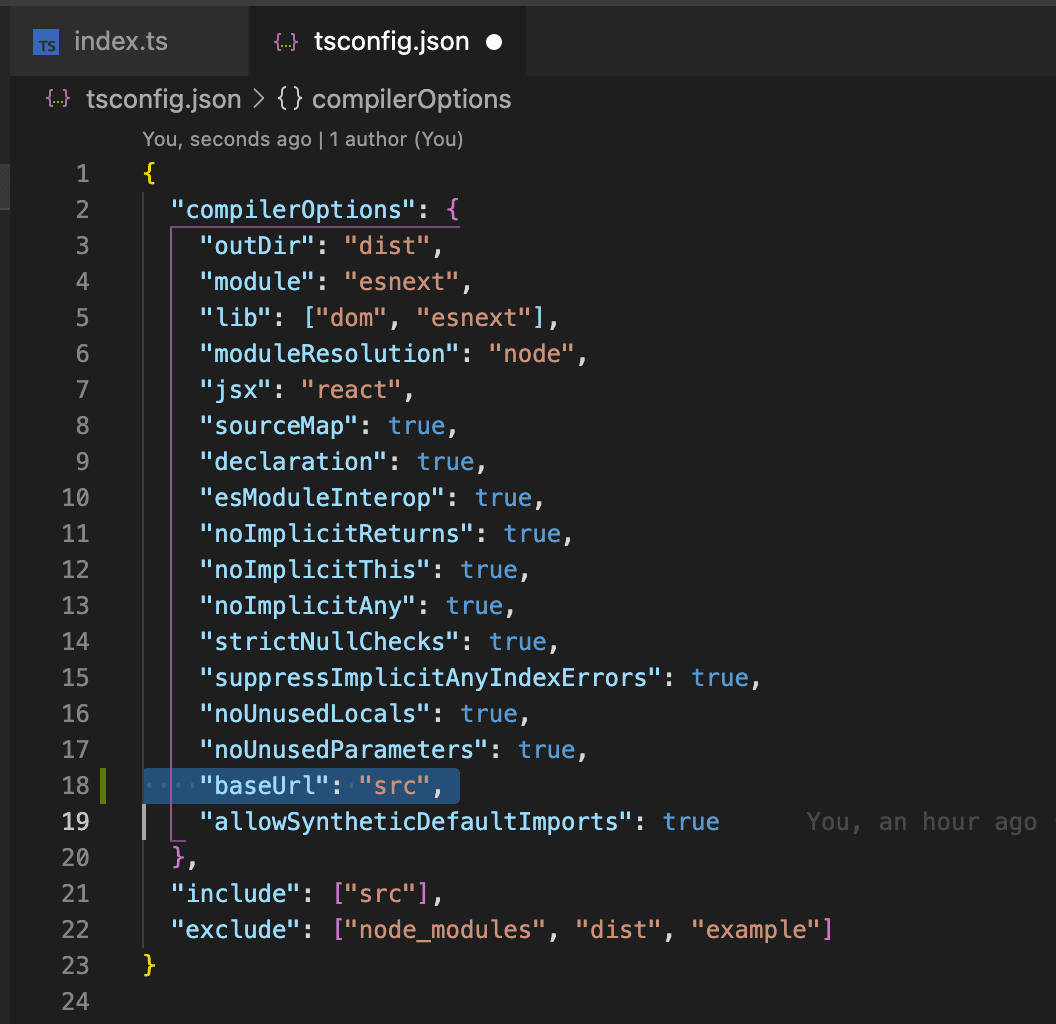Click the JSON file icon in the breadcrumb
The image size is (1056, 1024).
point(58,99)
